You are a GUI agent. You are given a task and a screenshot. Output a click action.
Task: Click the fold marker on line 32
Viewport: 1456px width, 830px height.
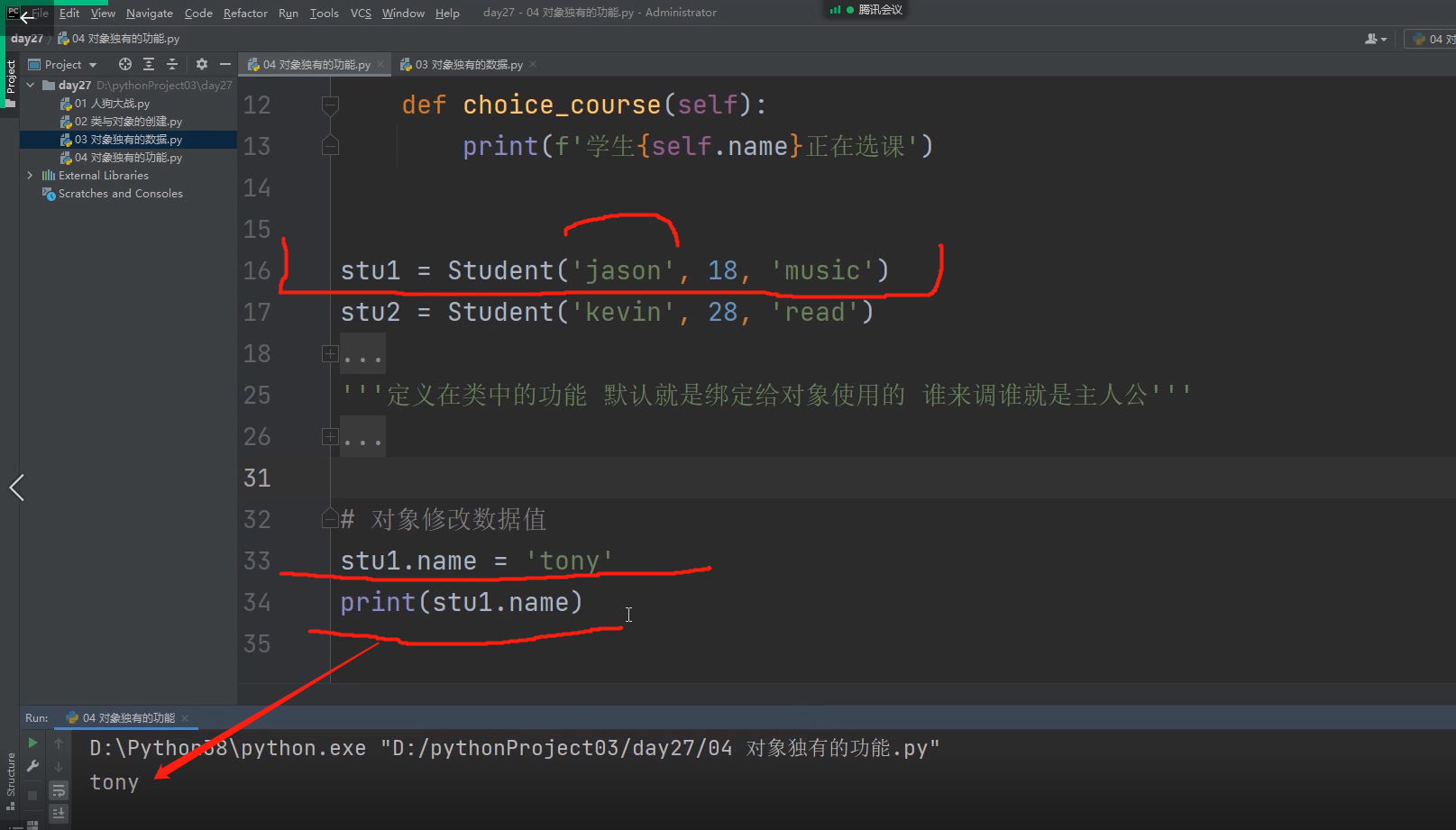click(330, 519)
